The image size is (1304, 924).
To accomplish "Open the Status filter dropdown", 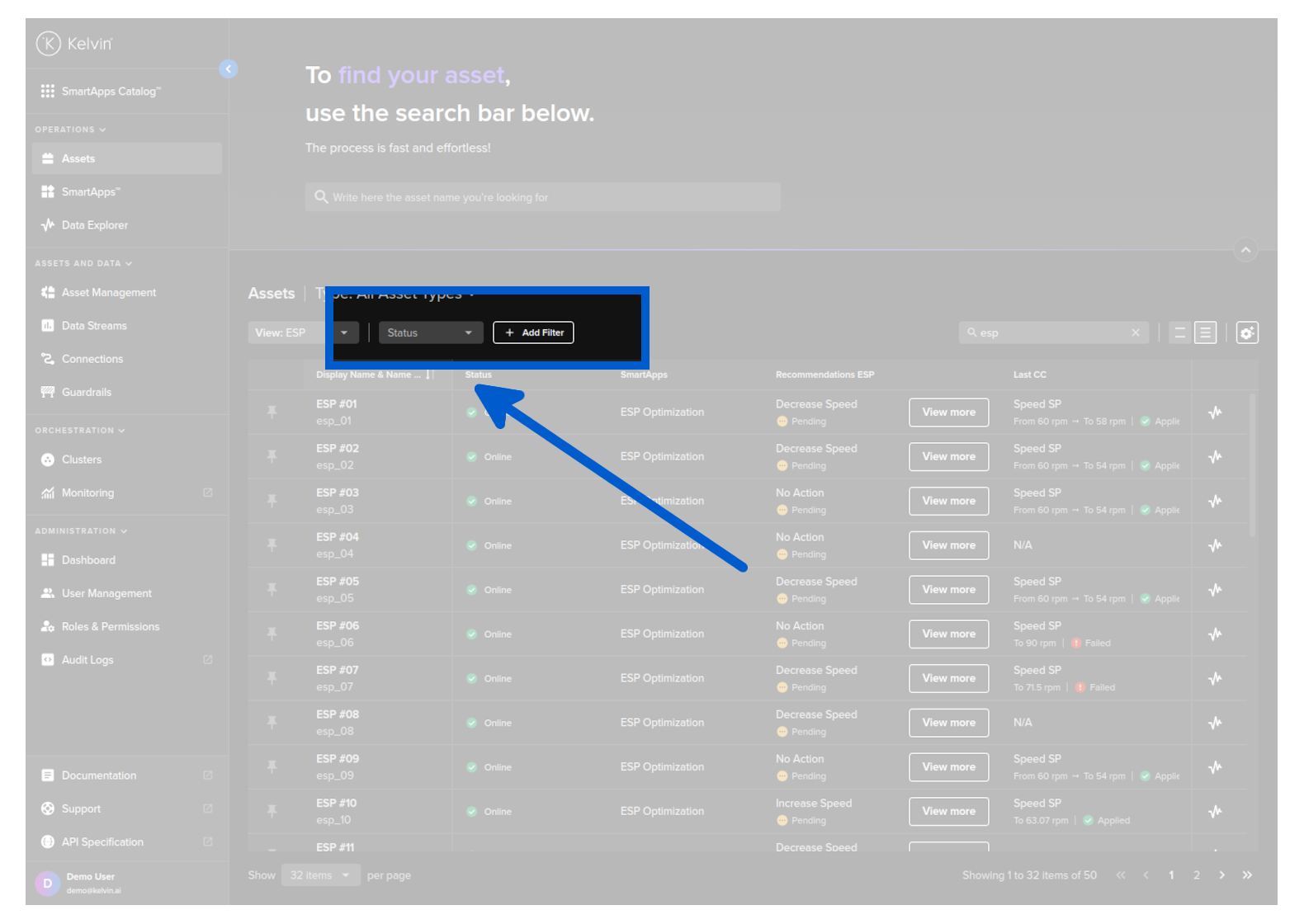I will pyautogui.click(x=430, y=332).
